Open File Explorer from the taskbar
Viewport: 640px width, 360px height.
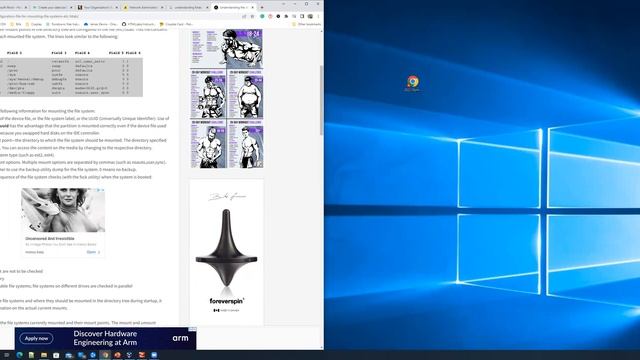[44, 355]
